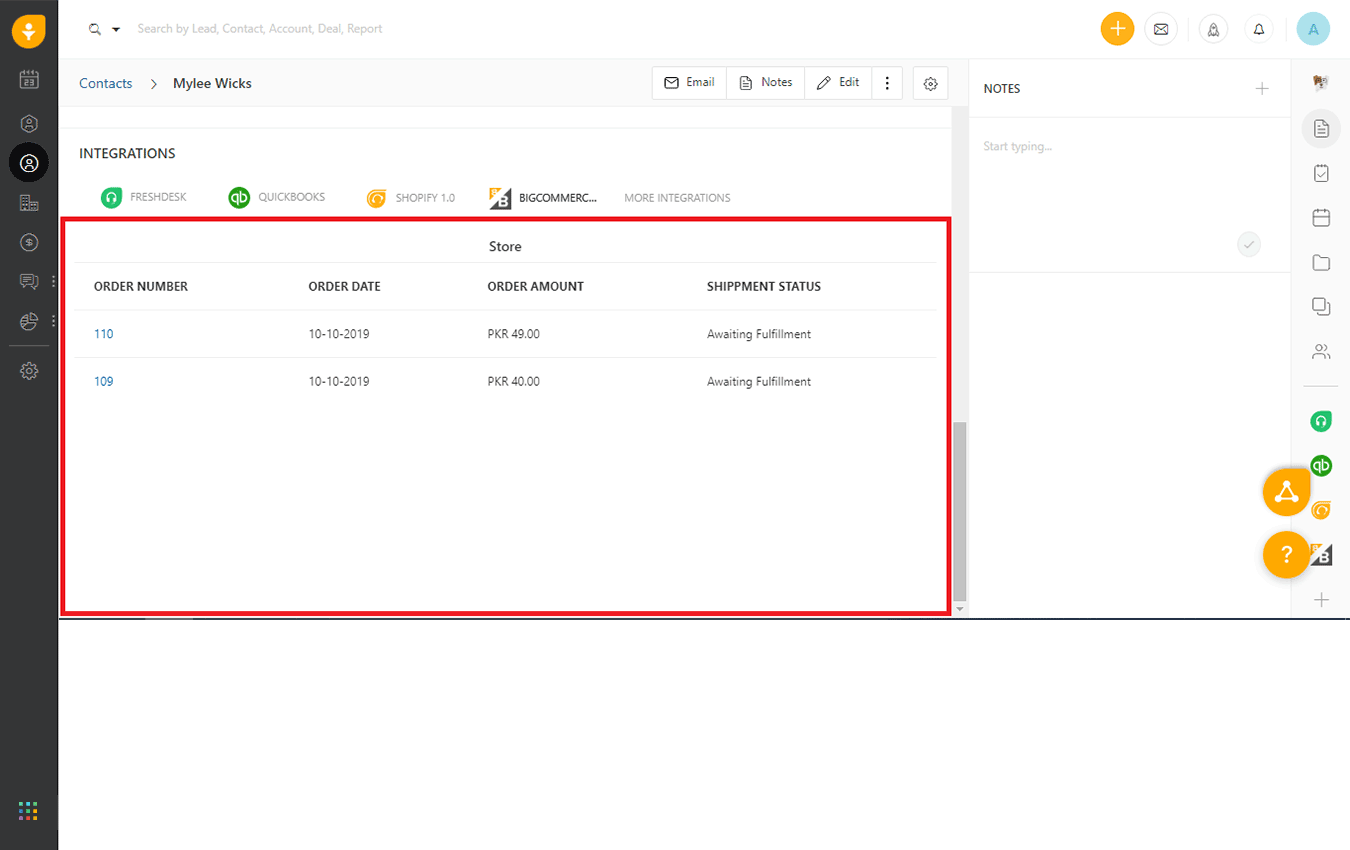Expand the options beside the conversations icon

[52, 281]
